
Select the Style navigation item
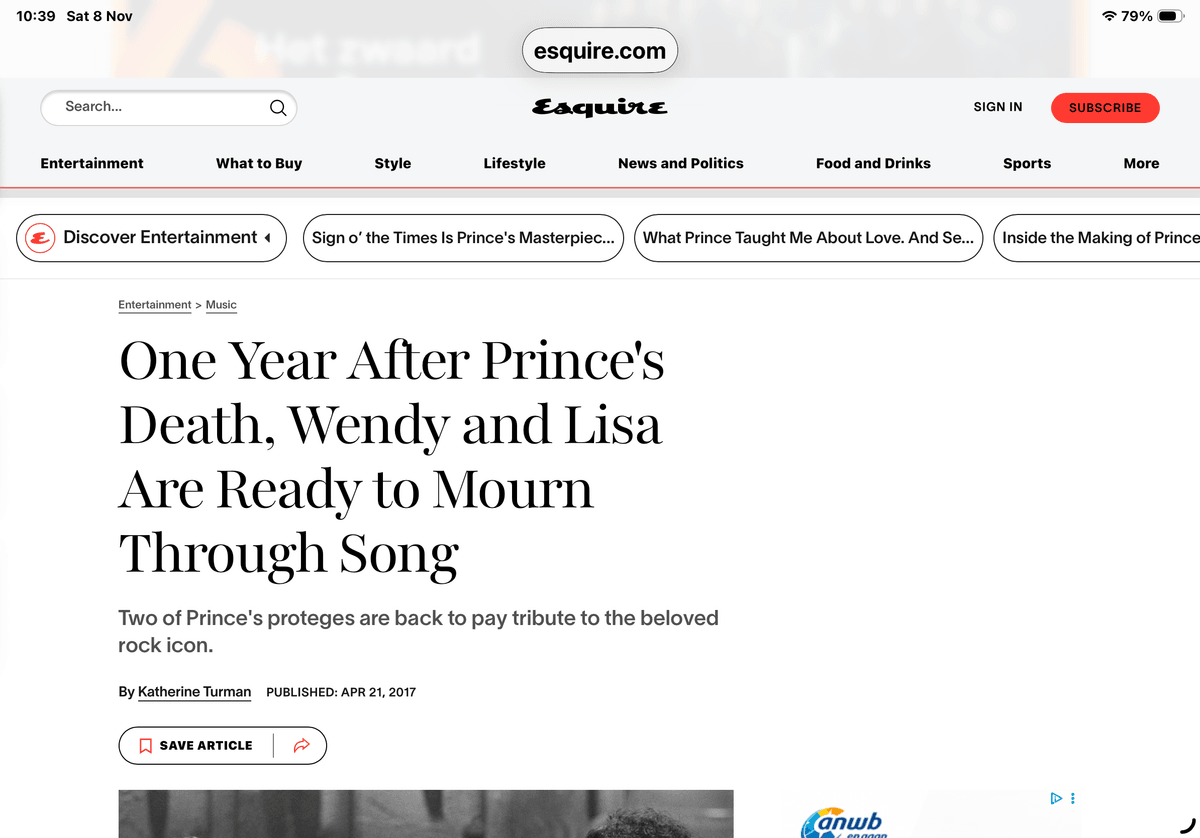(x=393, y=163)
